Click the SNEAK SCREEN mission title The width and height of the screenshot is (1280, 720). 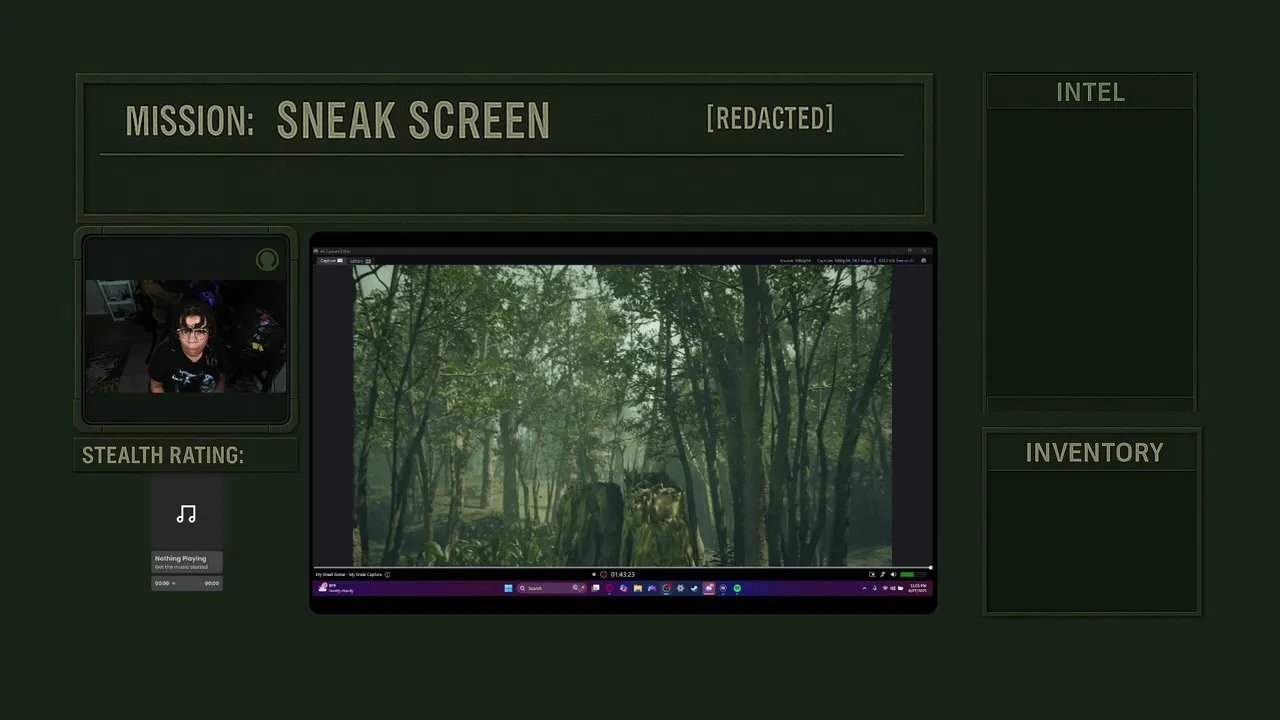pyautogui.click(x=413, y=120)
